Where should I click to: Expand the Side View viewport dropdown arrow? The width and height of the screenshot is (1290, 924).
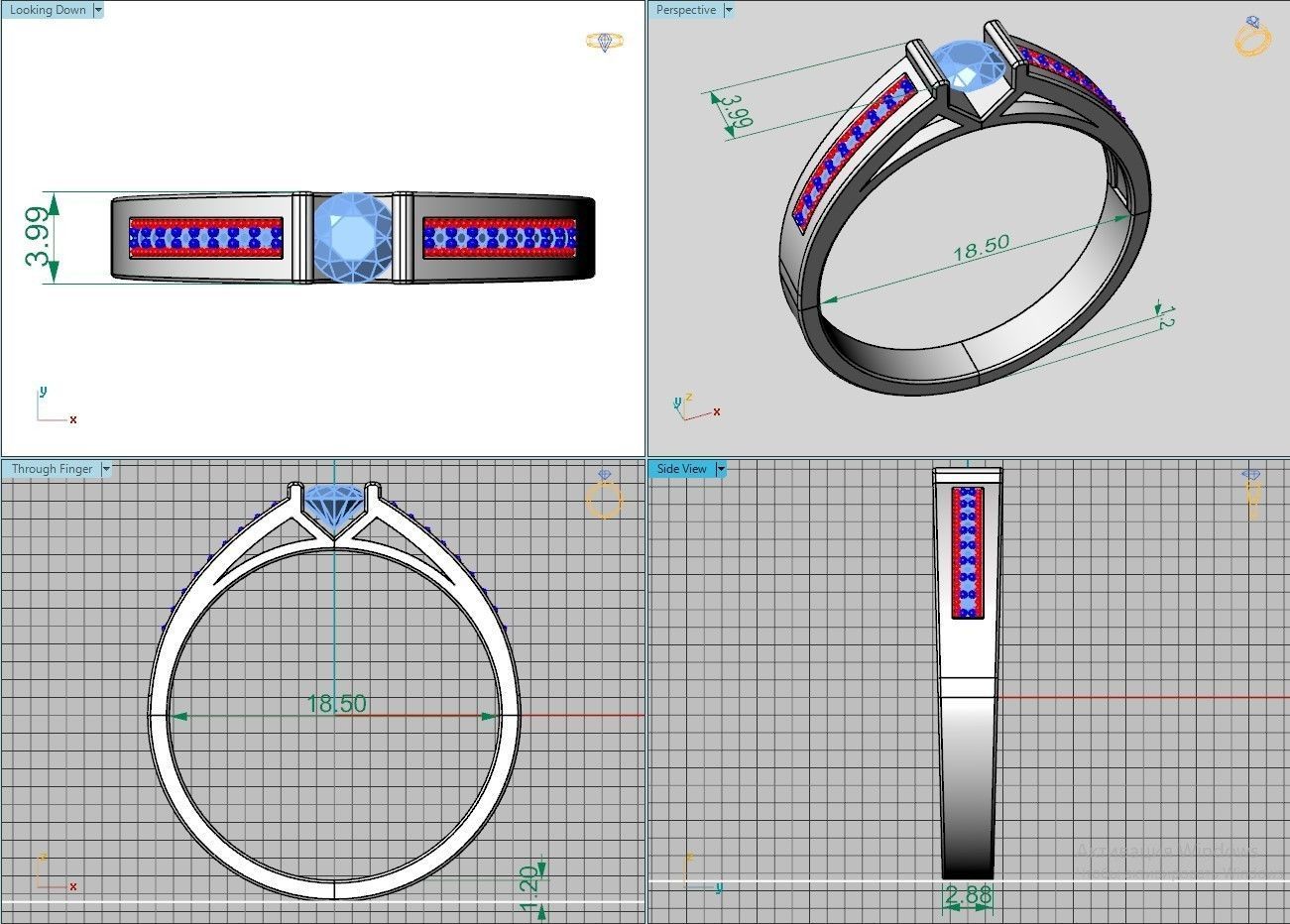(721, 469)
